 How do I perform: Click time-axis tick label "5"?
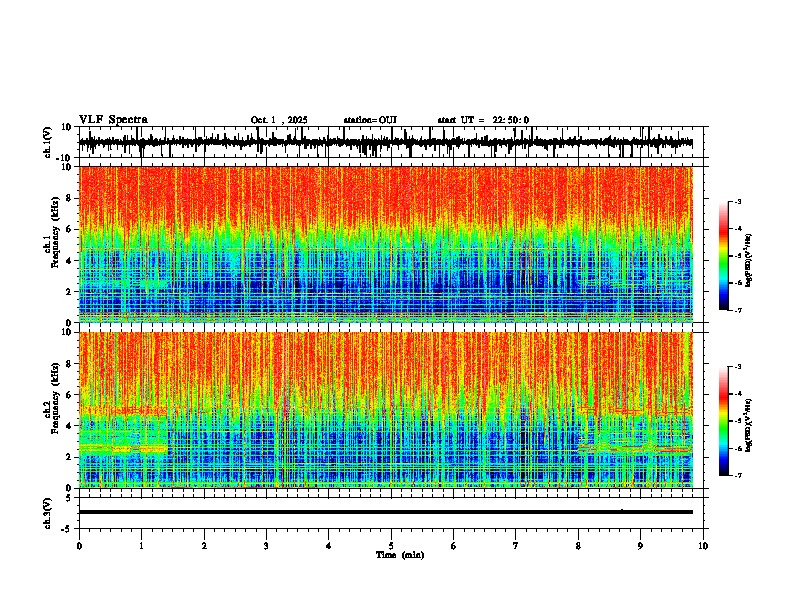click(x=391, y=546)
